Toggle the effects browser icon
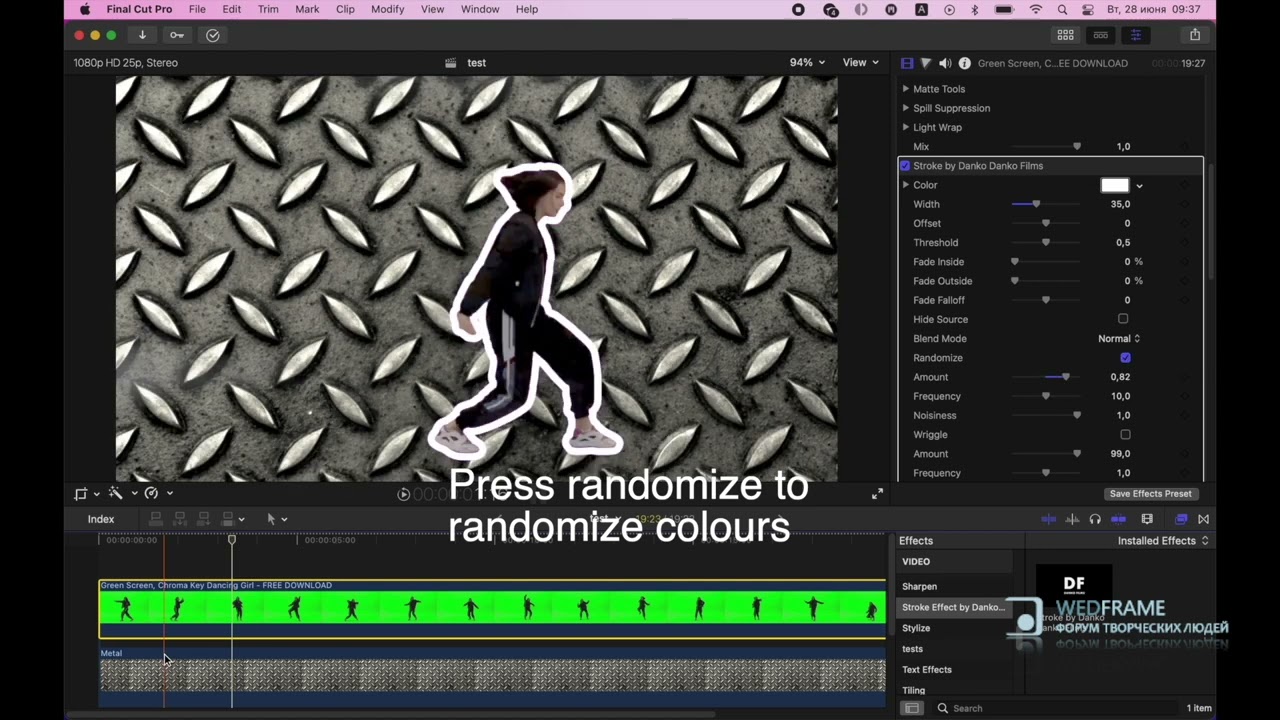 tap(1181, 519)
